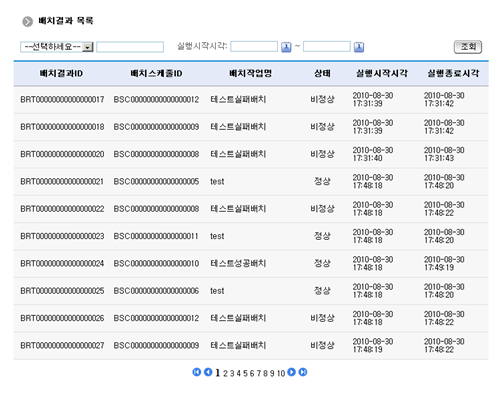Open the --선택하세요-- search condition dropdown
This screenshot has width=492, height=394.
[57, 47]
